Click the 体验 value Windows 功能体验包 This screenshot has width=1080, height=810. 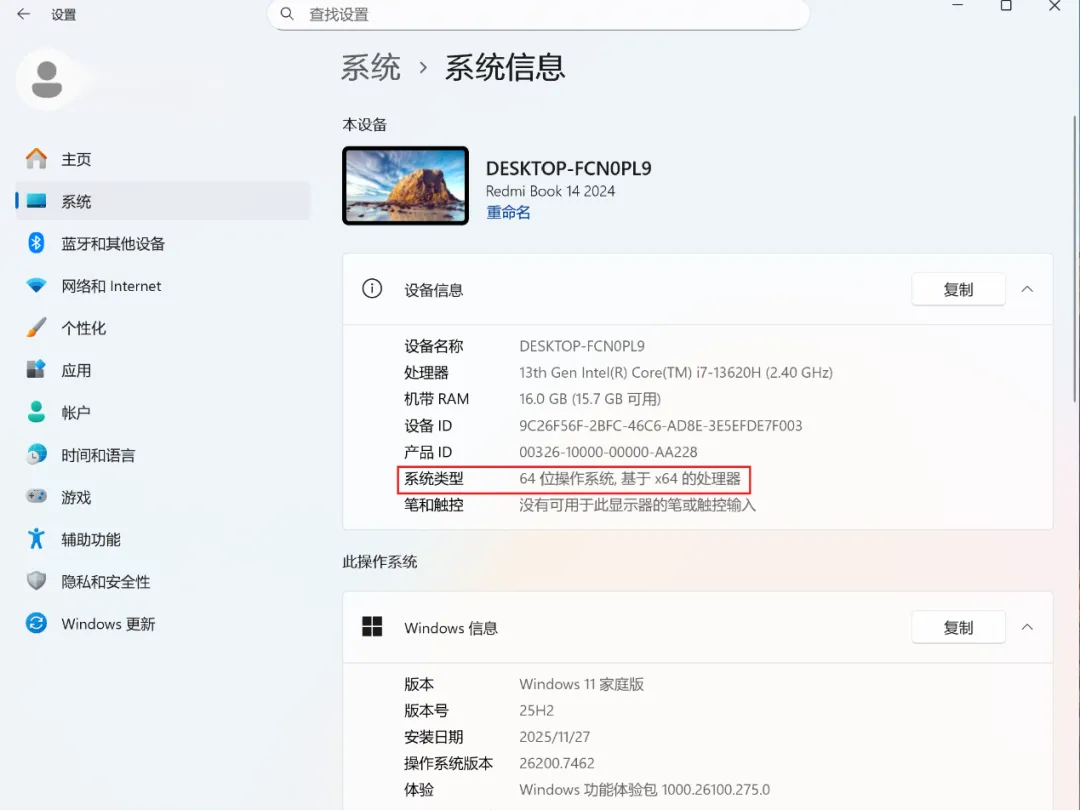[645, 789]
